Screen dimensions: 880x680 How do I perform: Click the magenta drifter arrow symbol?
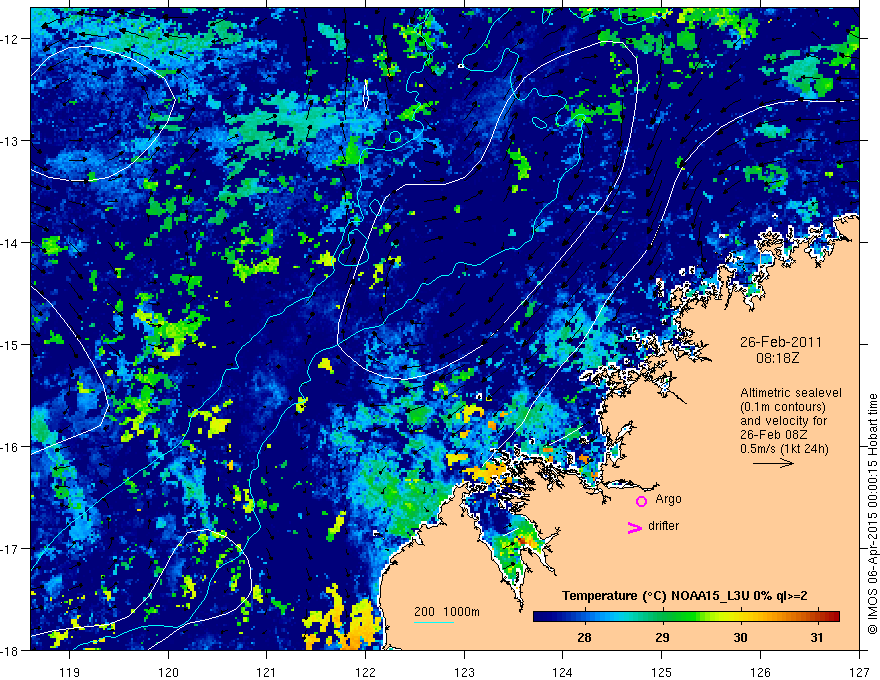click(634, 527)
